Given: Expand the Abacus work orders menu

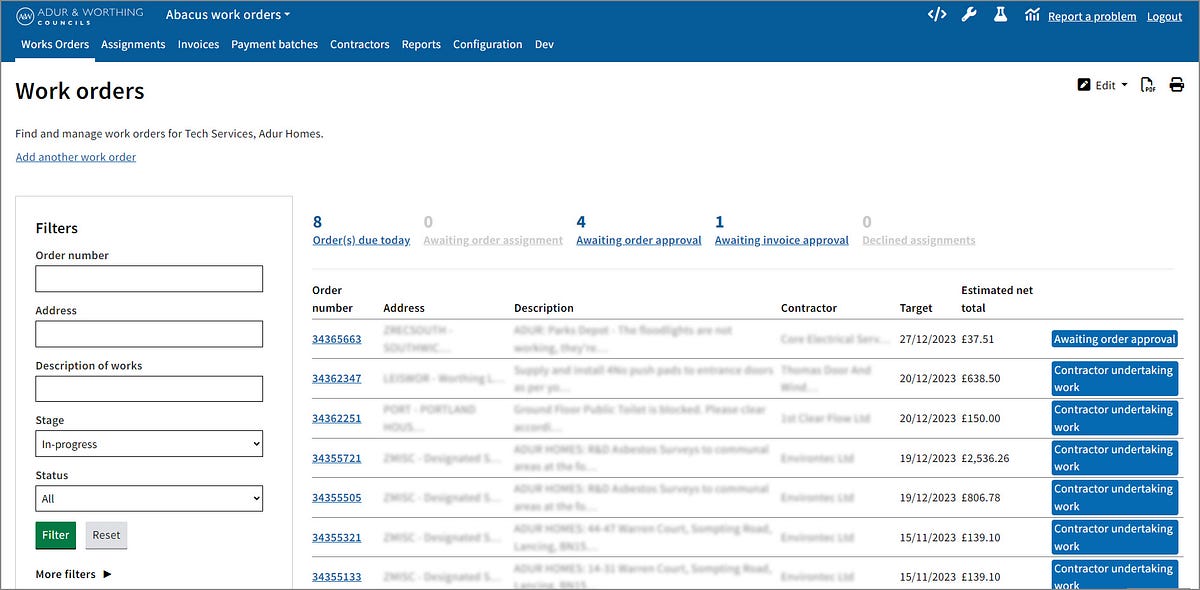Looking at the screenshot, I should [x=227, y=14].
